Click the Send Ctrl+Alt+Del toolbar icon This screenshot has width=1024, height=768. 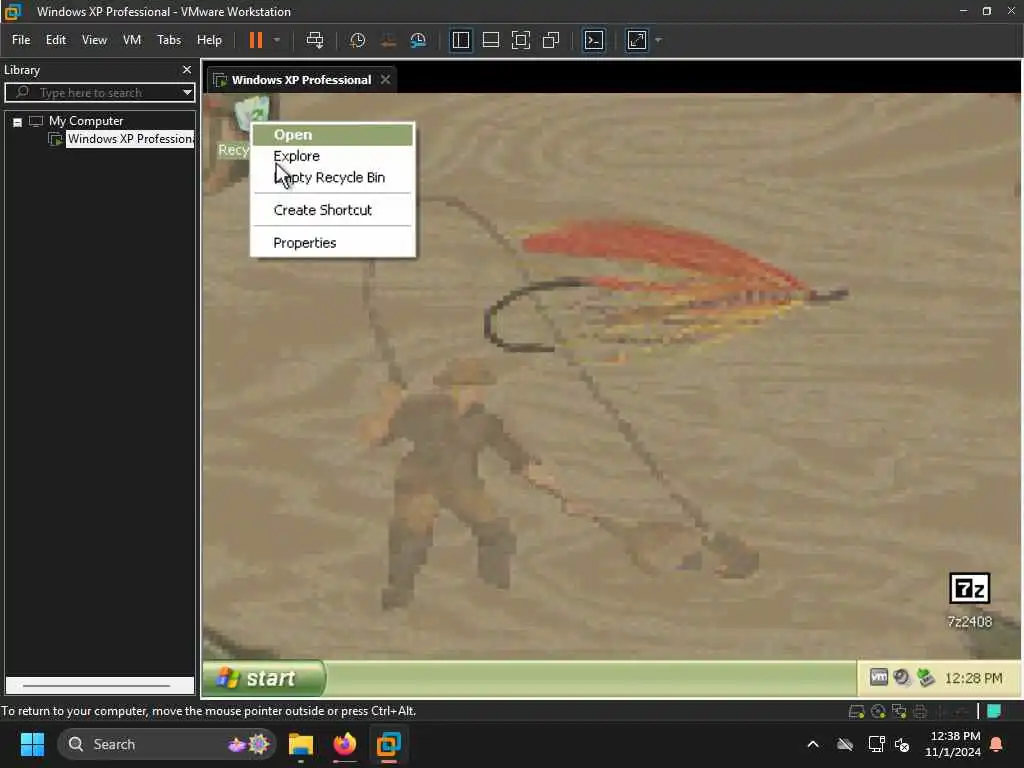tap(315, 40)
